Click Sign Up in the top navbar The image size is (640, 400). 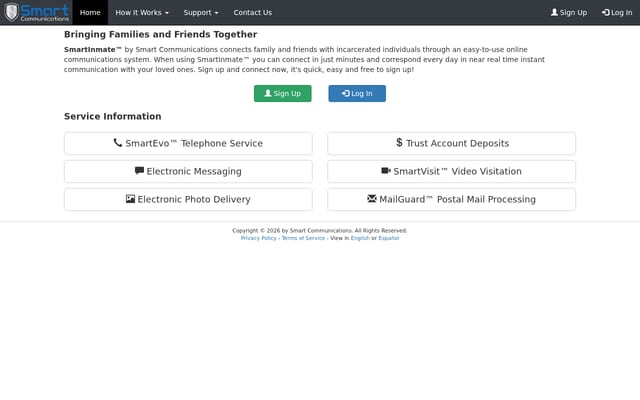coord(569,12)
